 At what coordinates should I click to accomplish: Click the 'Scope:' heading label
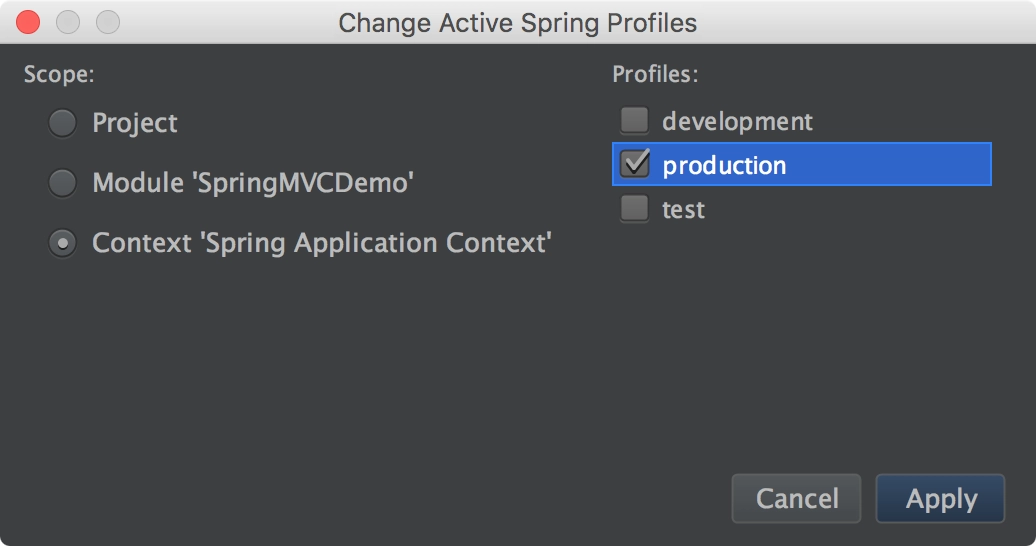coord(59,74)
